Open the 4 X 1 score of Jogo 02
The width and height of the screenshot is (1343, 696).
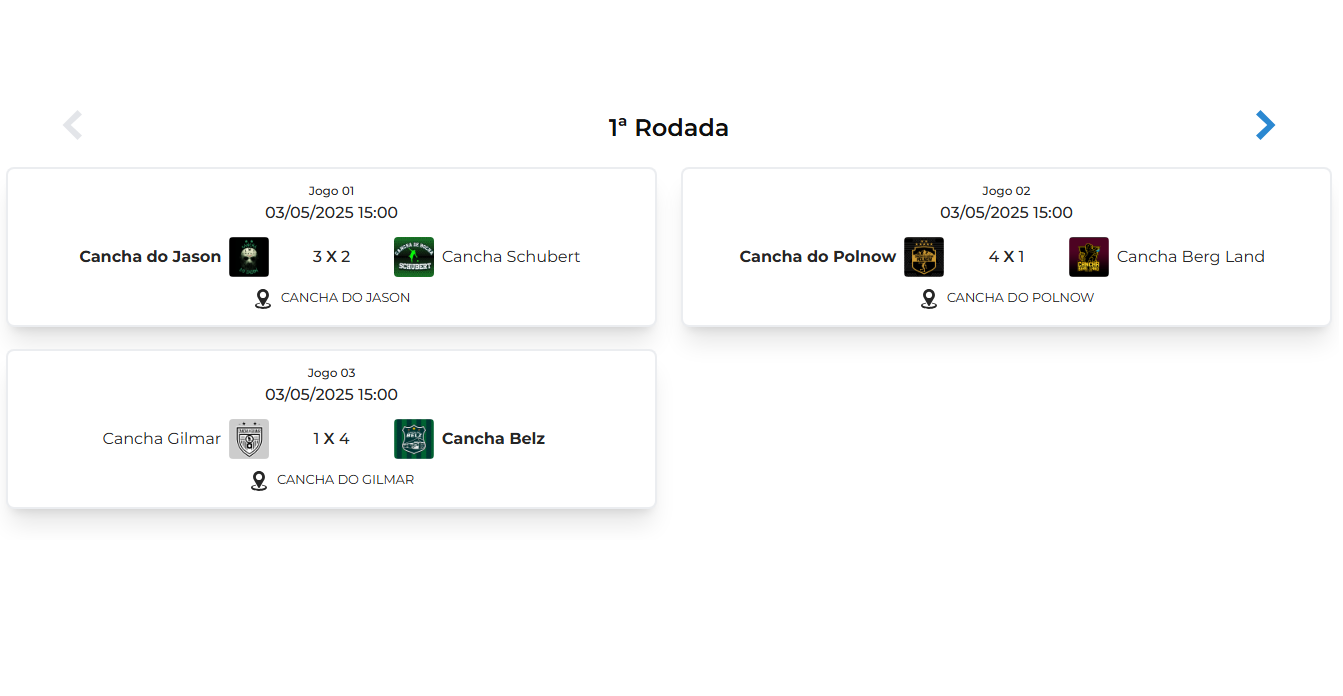1006,257
